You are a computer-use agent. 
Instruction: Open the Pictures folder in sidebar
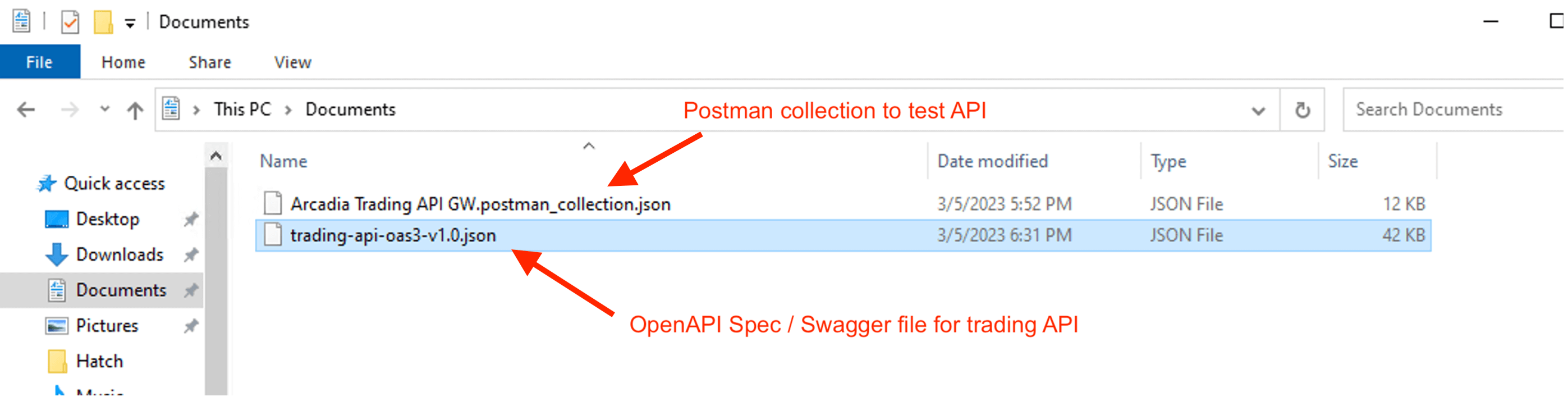(107, 326)
